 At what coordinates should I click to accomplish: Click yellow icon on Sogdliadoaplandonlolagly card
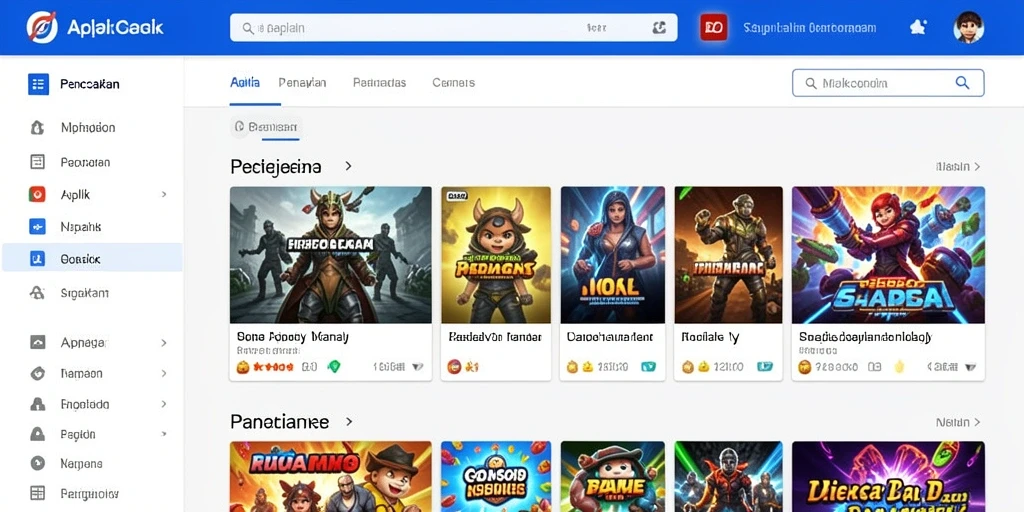[x=899, y=367]
